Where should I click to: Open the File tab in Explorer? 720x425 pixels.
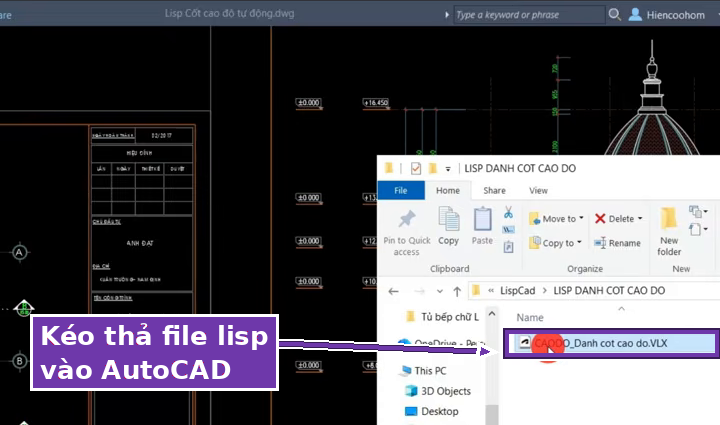400,190
